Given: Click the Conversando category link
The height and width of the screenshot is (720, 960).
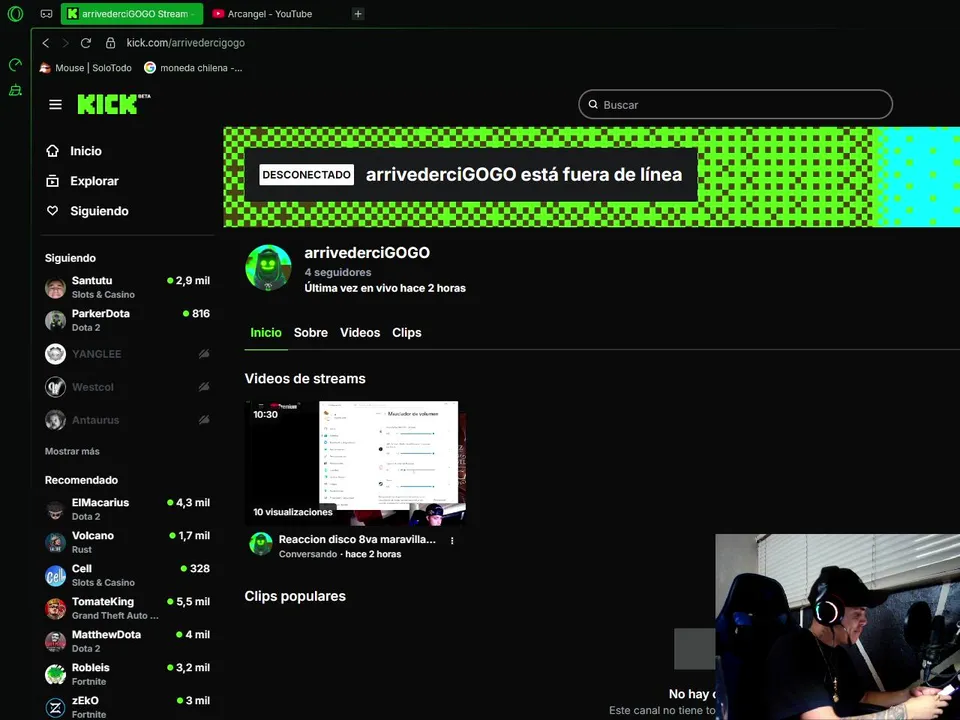Looking at the screenshot, I should (x=308, y=554).
